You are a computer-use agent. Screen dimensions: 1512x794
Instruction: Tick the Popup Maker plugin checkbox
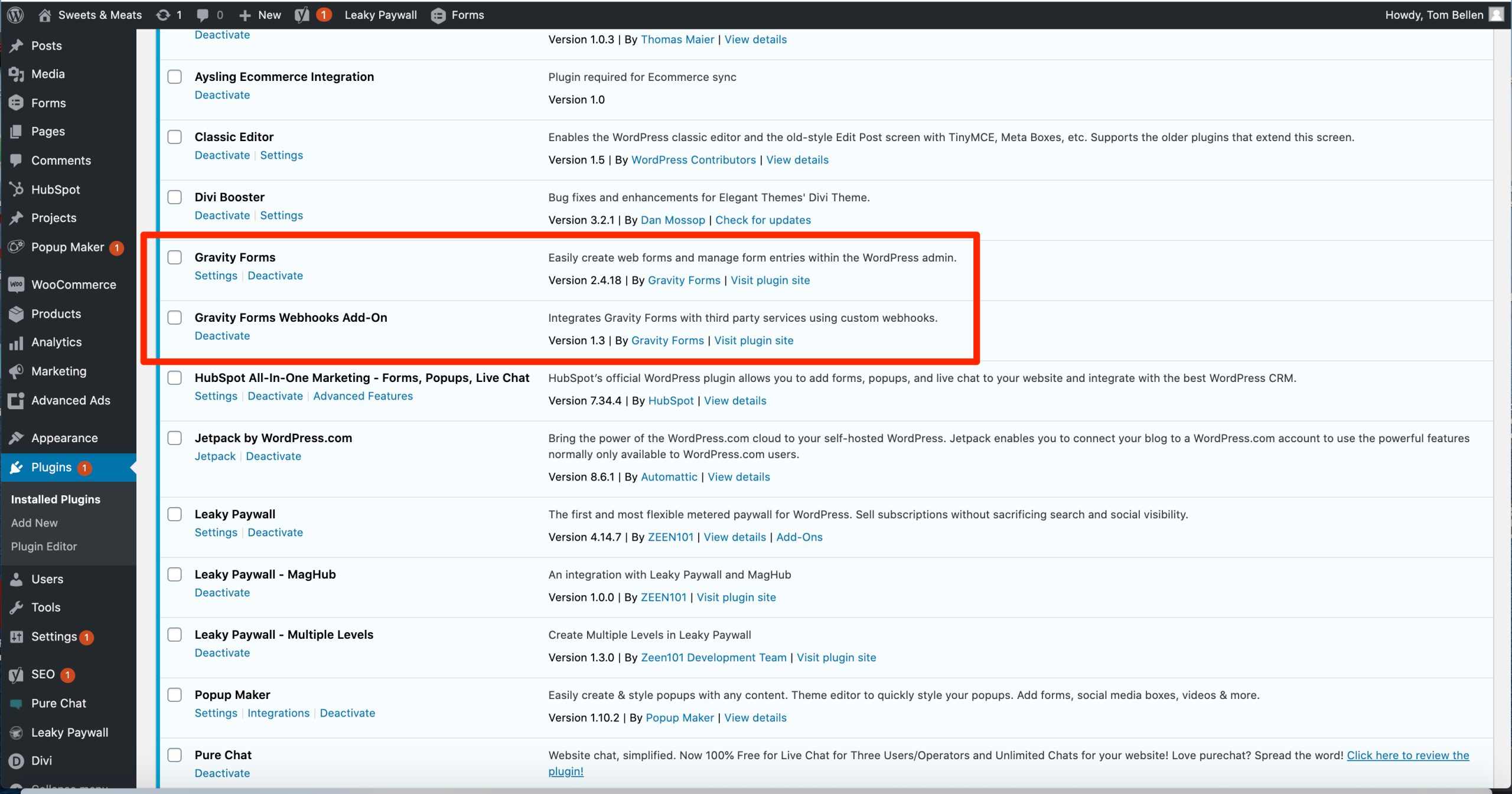click(175, 695)
